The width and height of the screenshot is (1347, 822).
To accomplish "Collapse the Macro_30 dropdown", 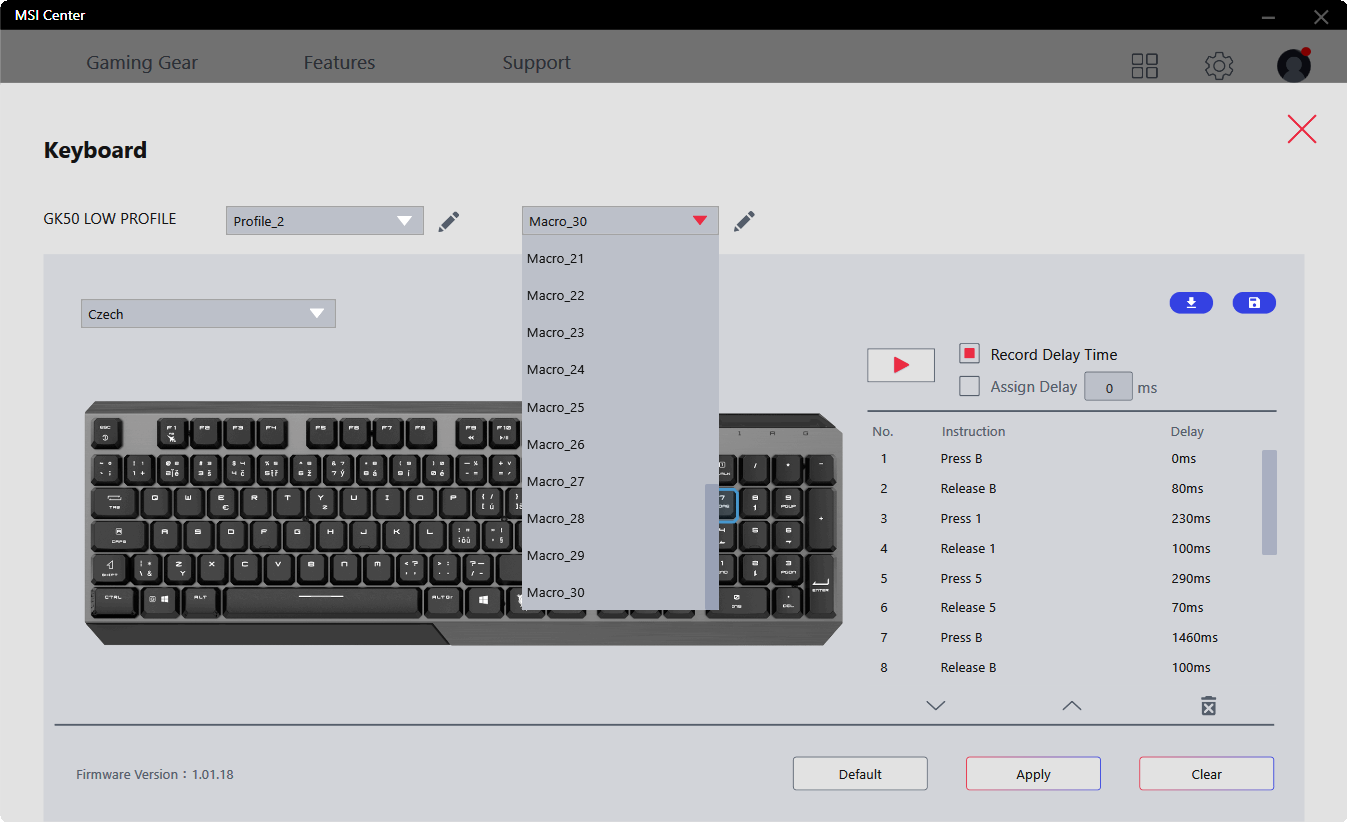I will pos(620,221).
